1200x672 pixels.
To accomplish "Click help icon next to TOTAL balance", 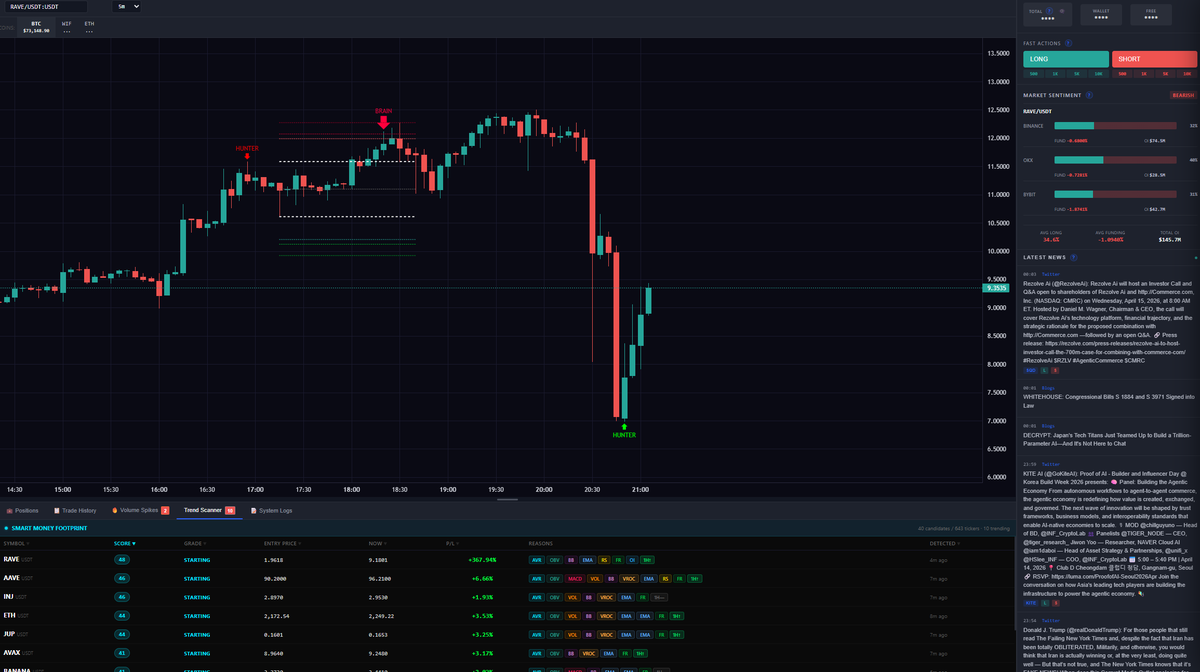I will (1050, 11).
